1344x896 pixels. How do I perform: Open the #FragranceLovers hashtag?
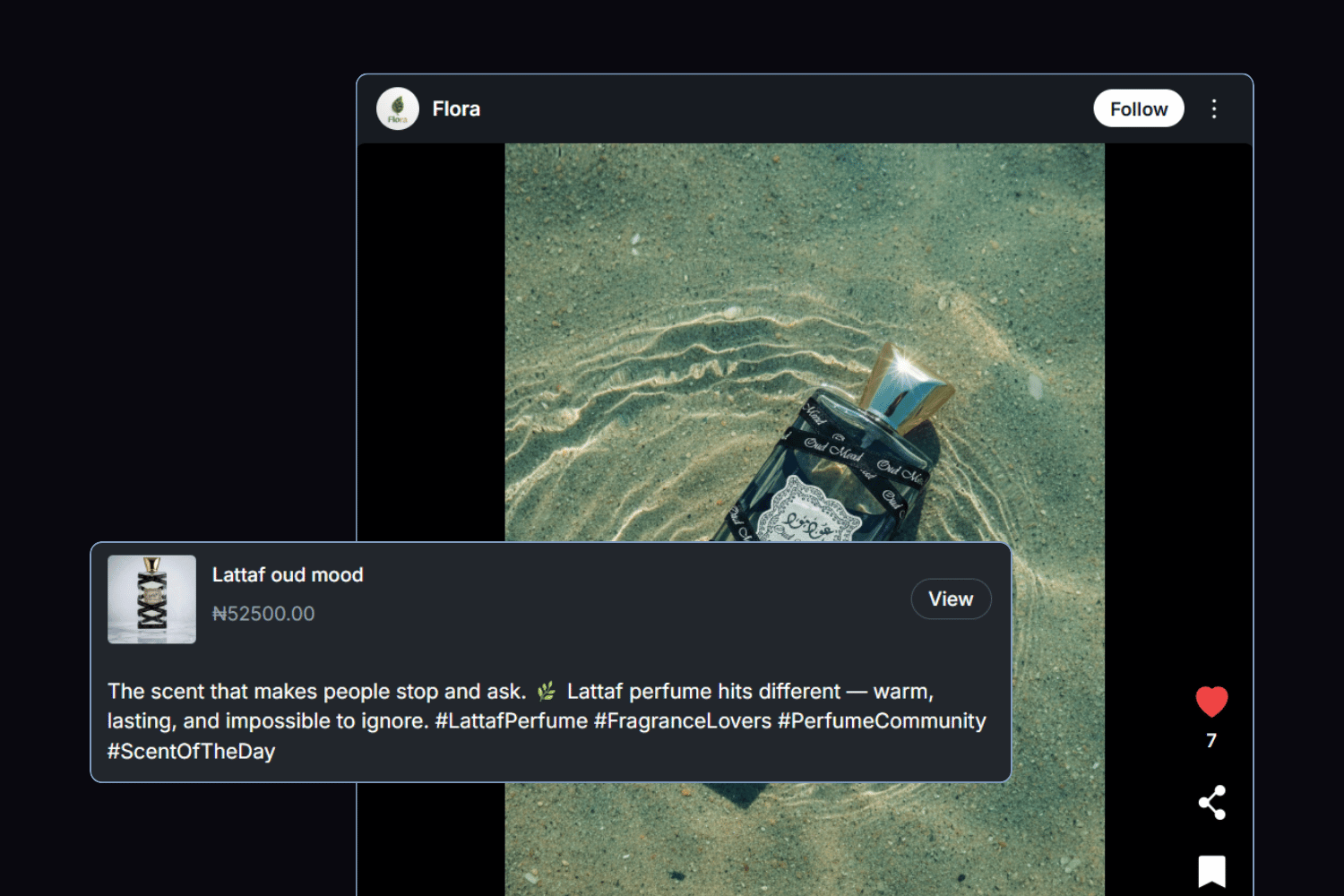682,721
